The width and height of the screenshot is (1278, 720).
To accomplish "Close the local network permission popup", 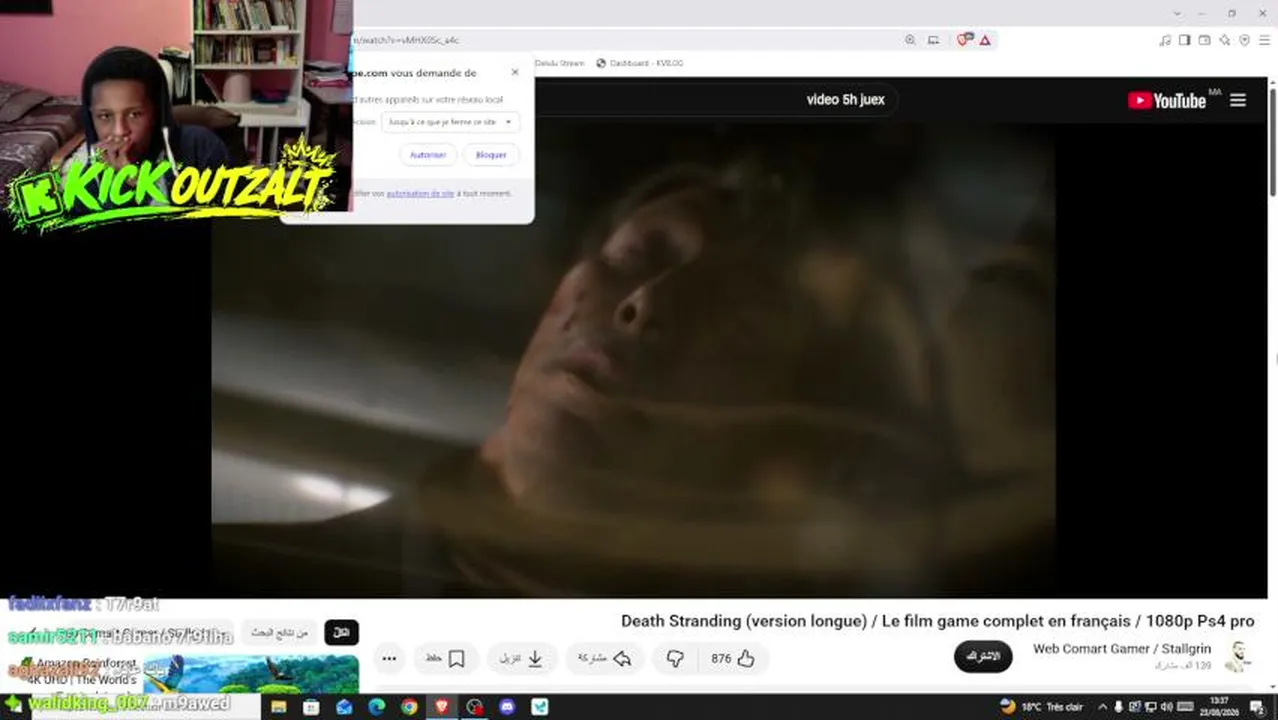I will click(x=515, y=72).
